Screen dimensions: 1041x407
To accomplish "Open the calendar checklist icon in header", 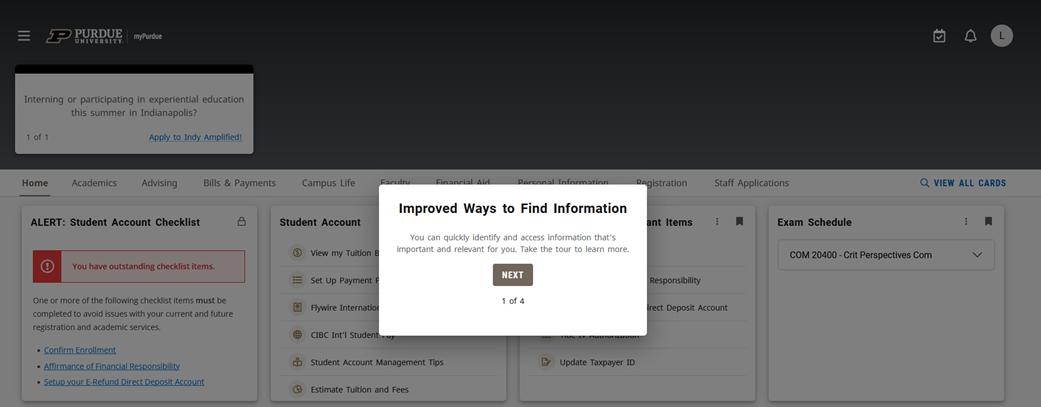I will coord(939,36).
